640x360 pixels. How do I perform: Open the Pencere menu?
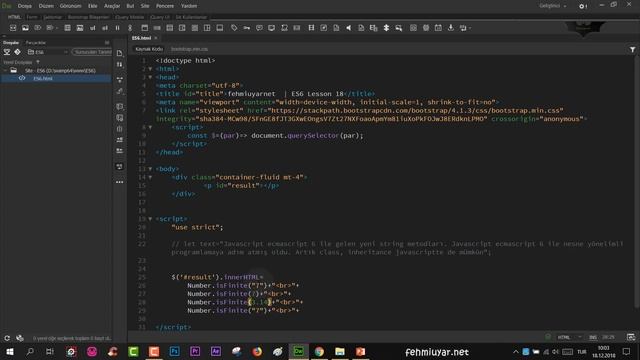pos(165,6)
